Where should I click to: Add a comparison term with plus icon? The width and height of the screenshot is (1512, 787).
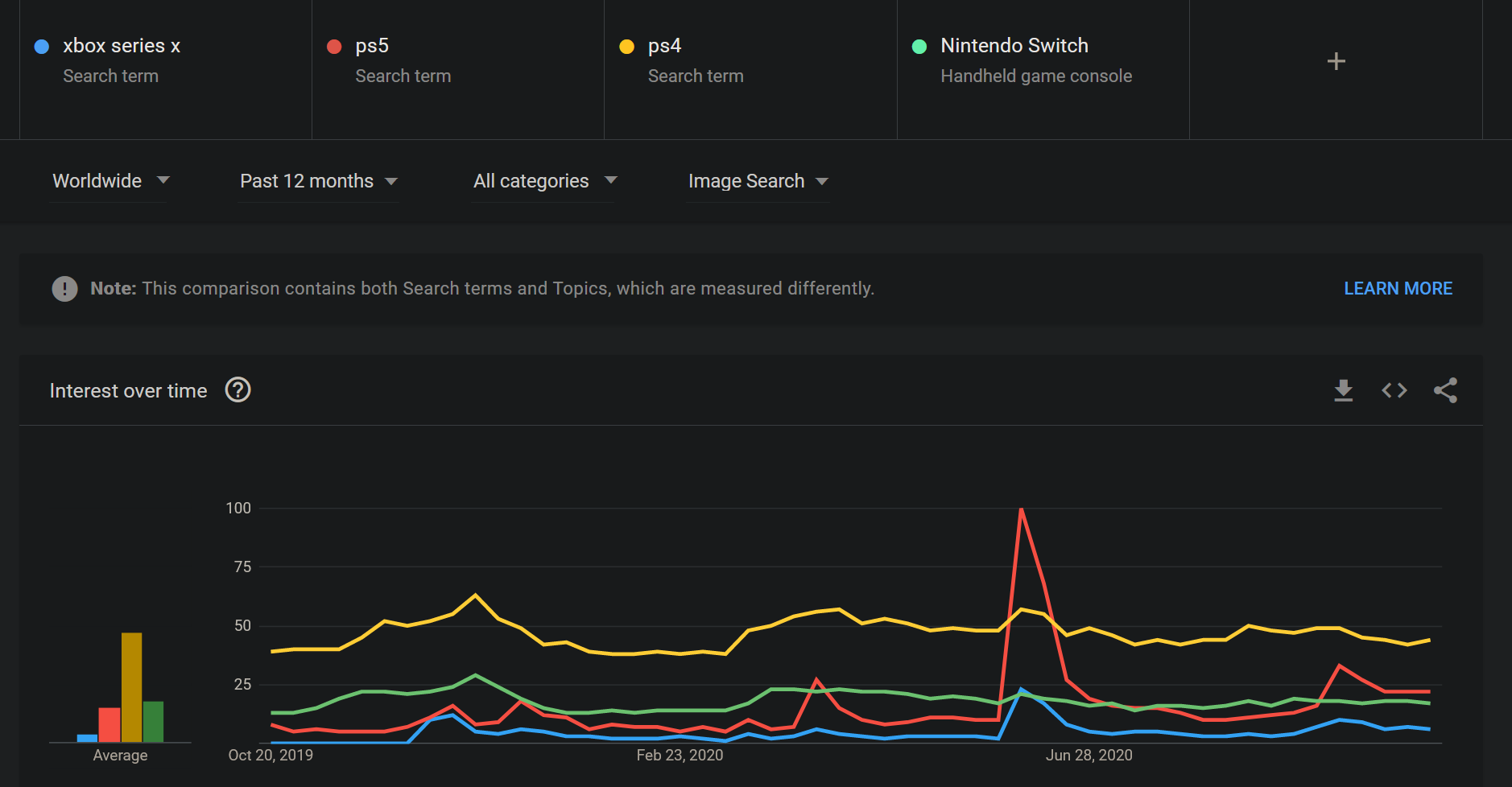[x=1336, y=61]
